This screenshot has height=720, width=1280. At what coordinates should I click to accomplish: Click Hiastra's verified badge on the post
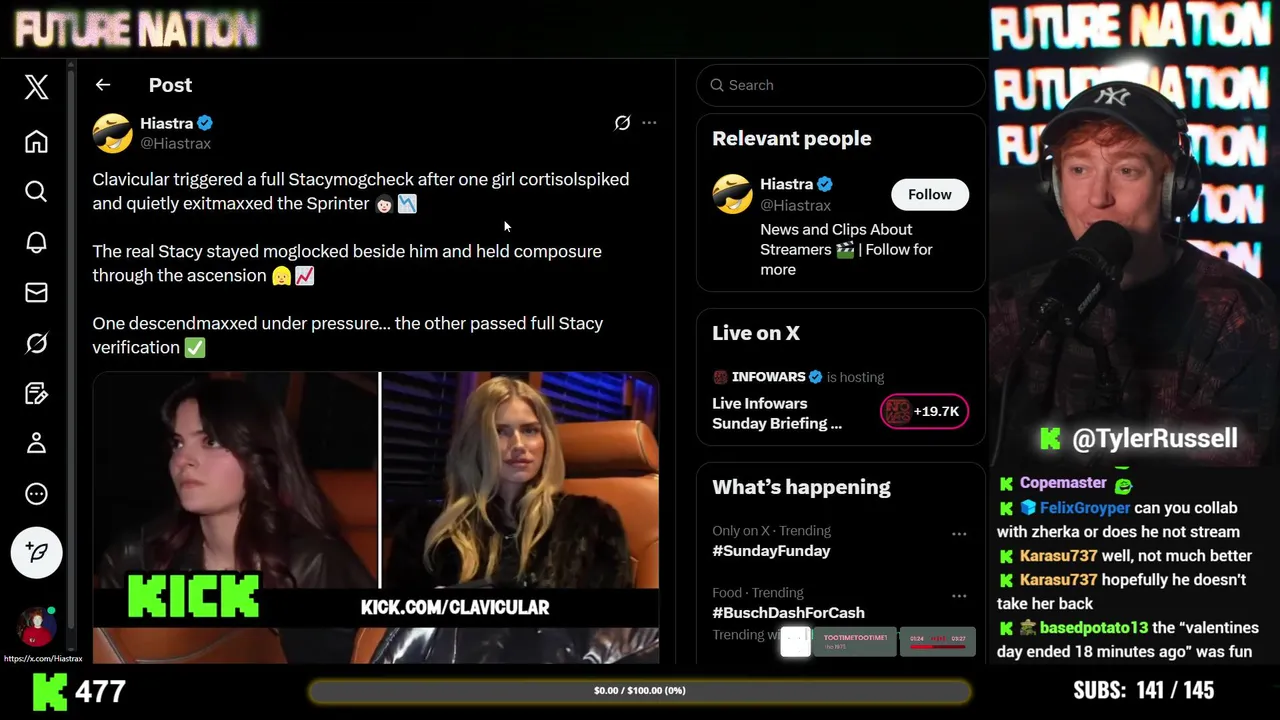tap(205, 123)
